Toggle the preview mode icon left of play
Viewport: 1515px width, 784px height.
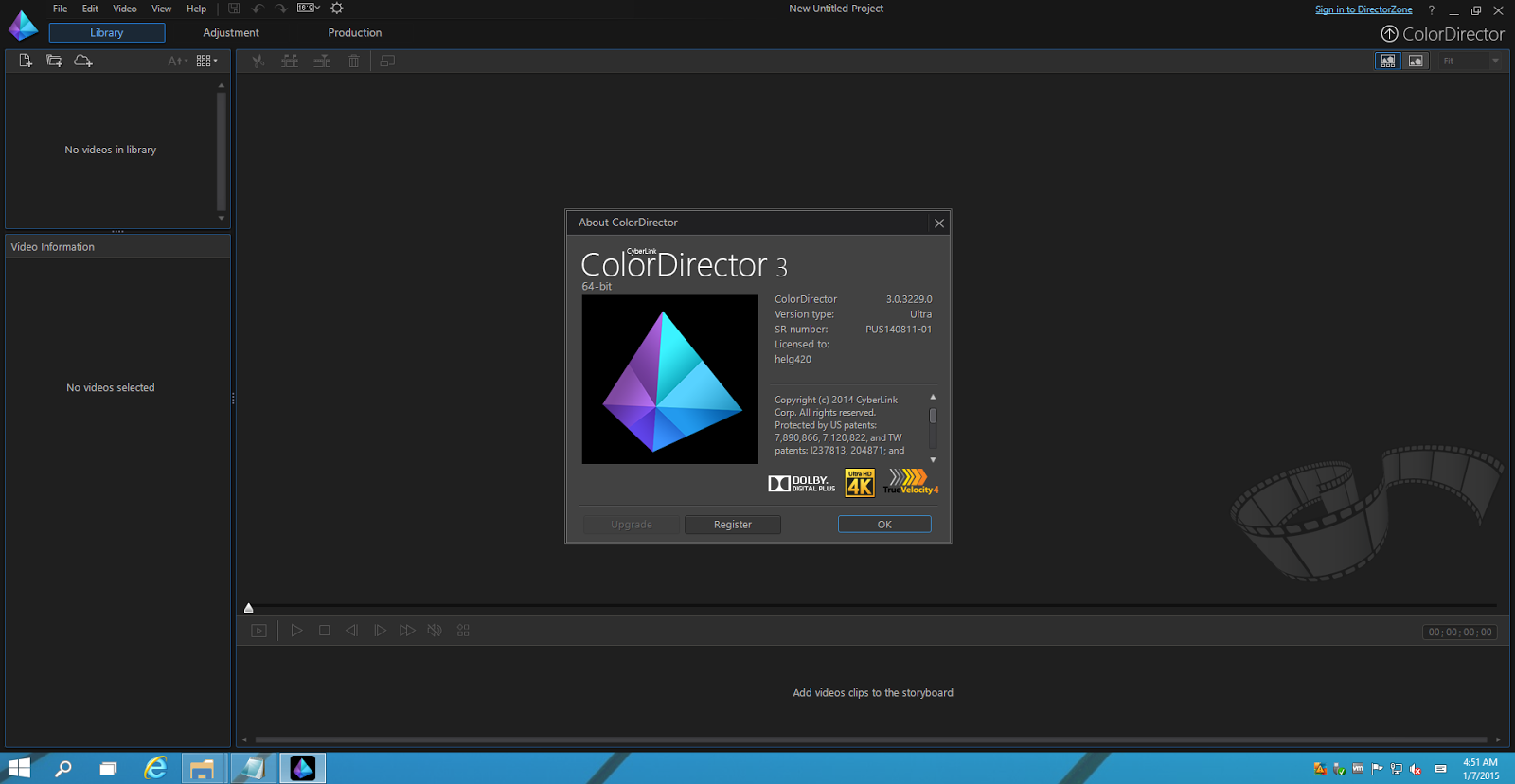tap(258, 631)
